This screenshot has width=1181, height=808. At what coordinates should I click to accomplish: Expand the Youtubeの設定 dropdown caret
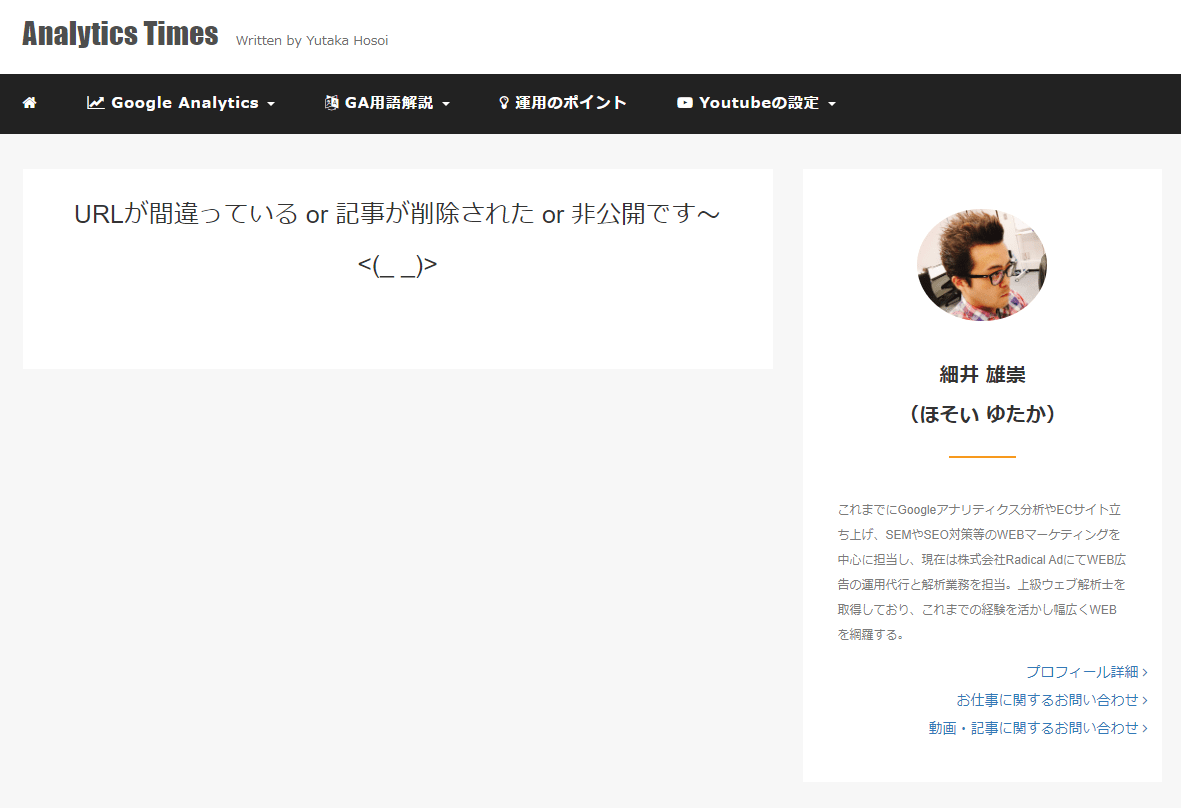tap(832, 104)
